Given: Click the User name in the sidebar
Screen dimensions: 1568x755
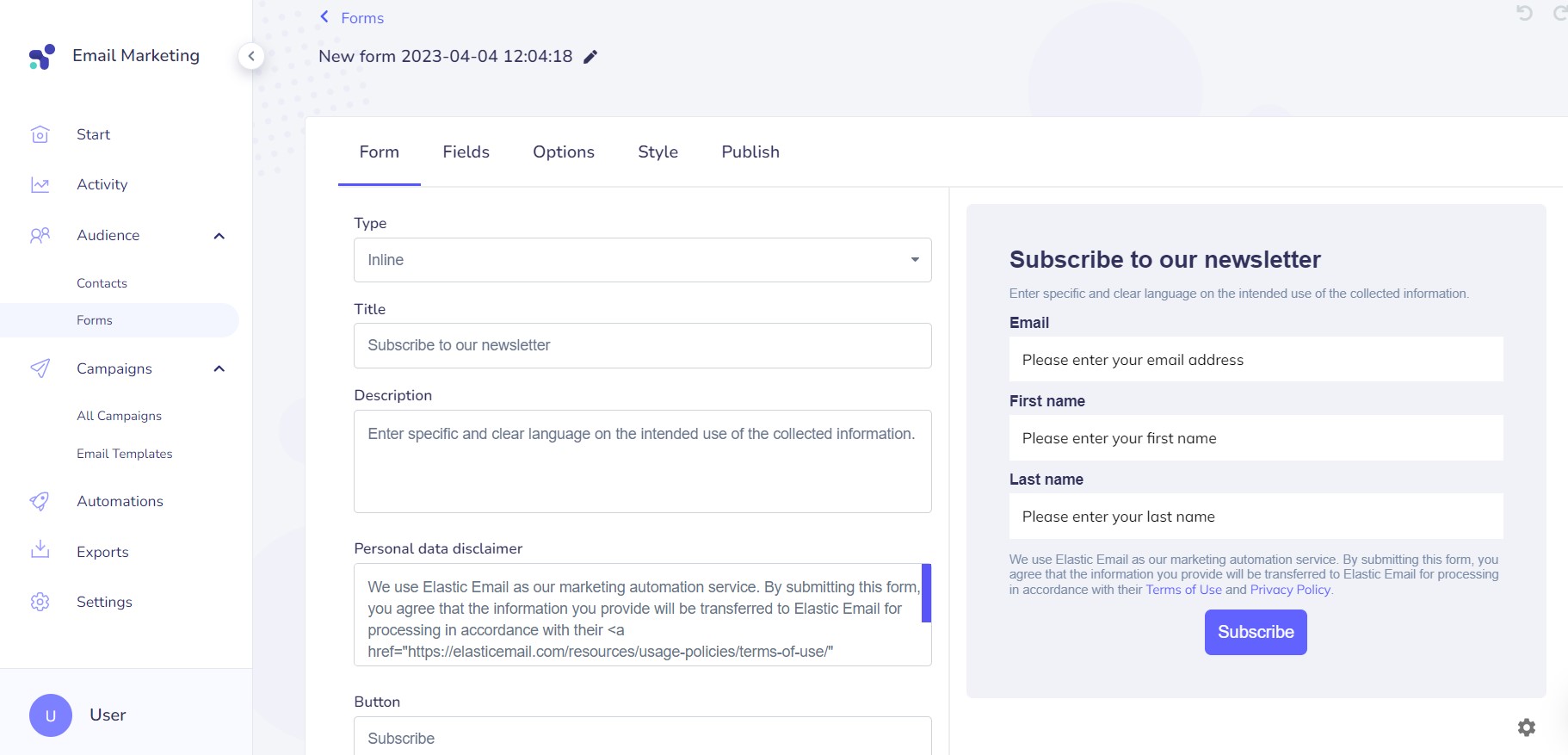Looking at the screenshot, I should coord(108,715).
